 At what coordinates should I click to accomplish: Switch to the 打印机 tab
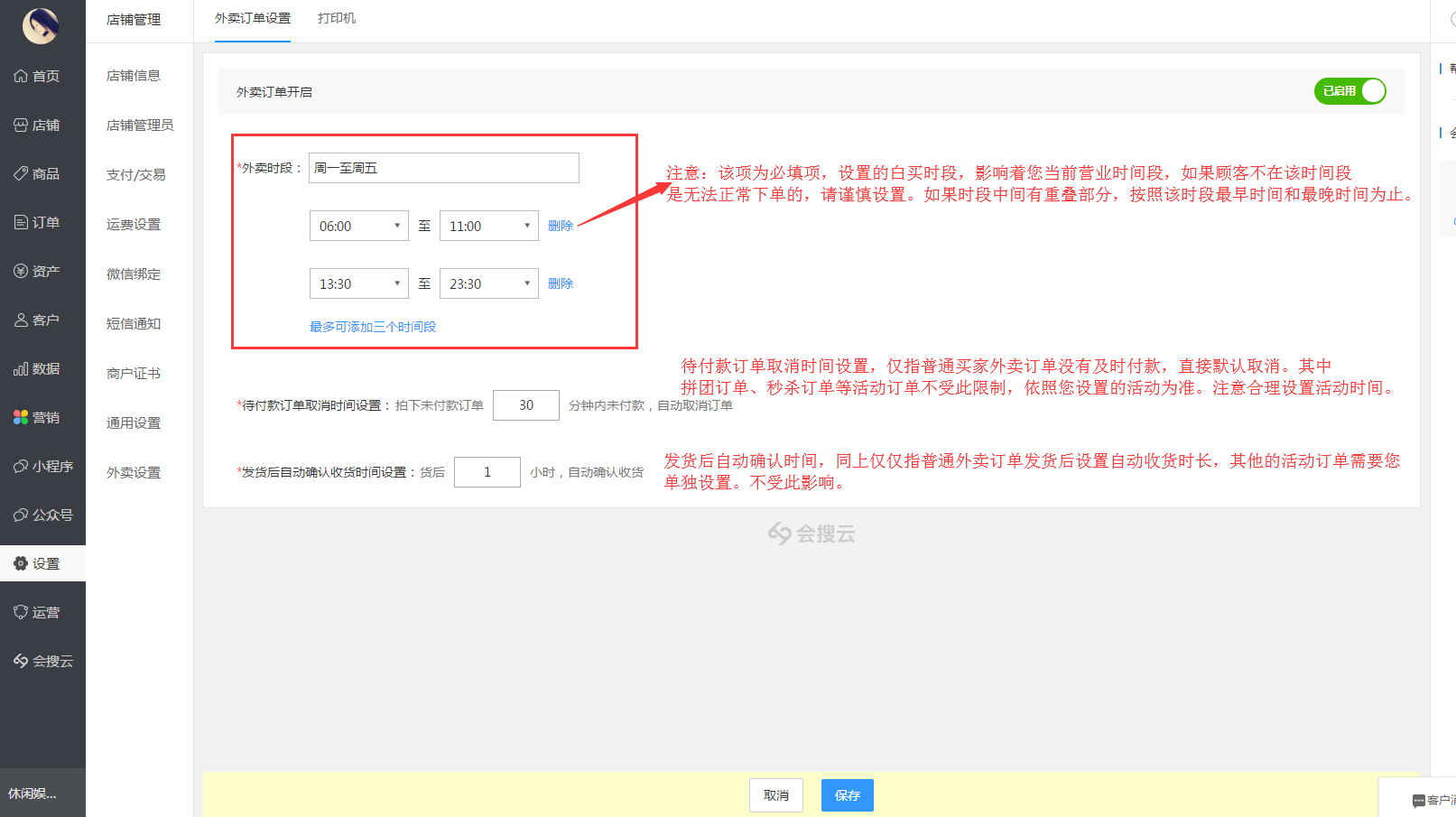(337, 19)
